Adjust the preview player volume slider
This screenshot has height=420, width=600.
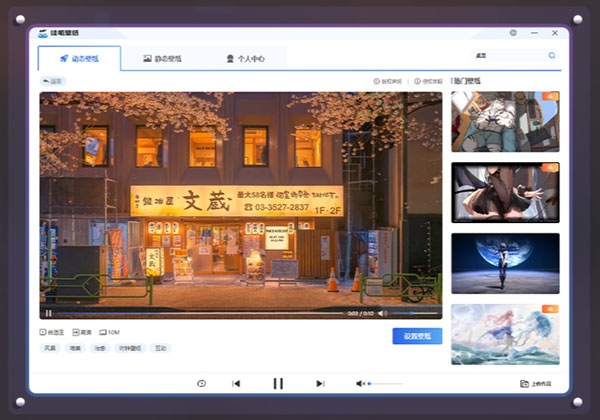pyautogui.click(x=415, y=313)
